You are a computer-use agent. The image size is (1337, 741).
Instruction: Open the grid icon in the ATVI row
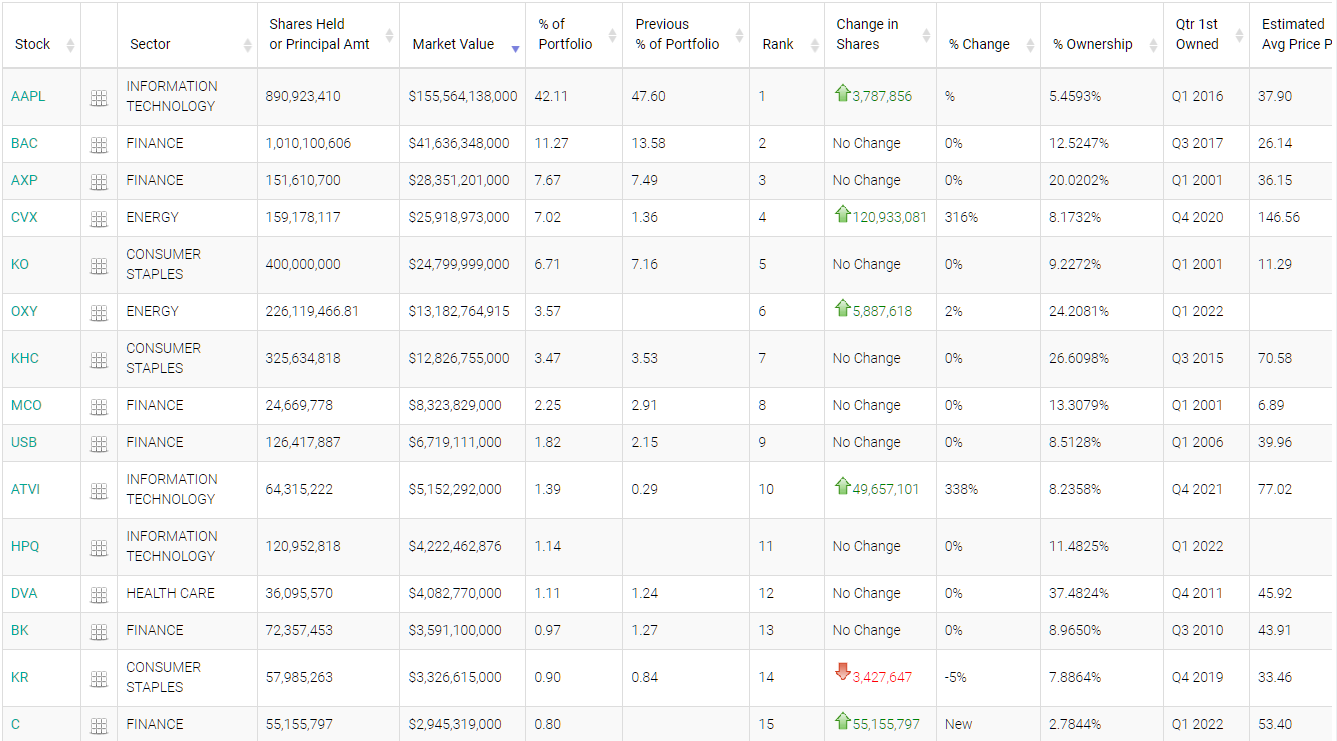coord(99,491)
